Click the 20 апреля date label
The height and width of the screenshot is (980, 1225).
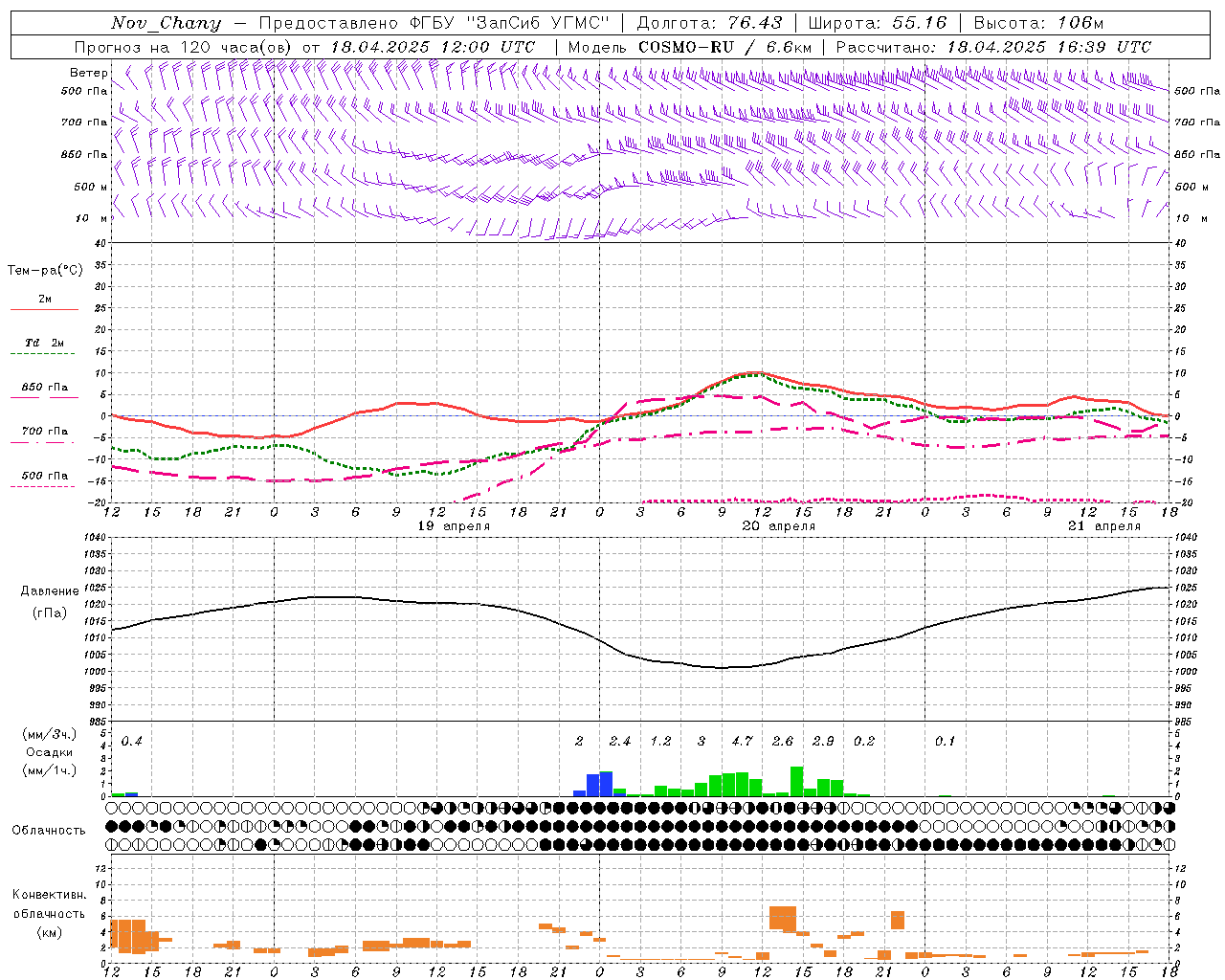pyautogui.click(x=779, y=526)
